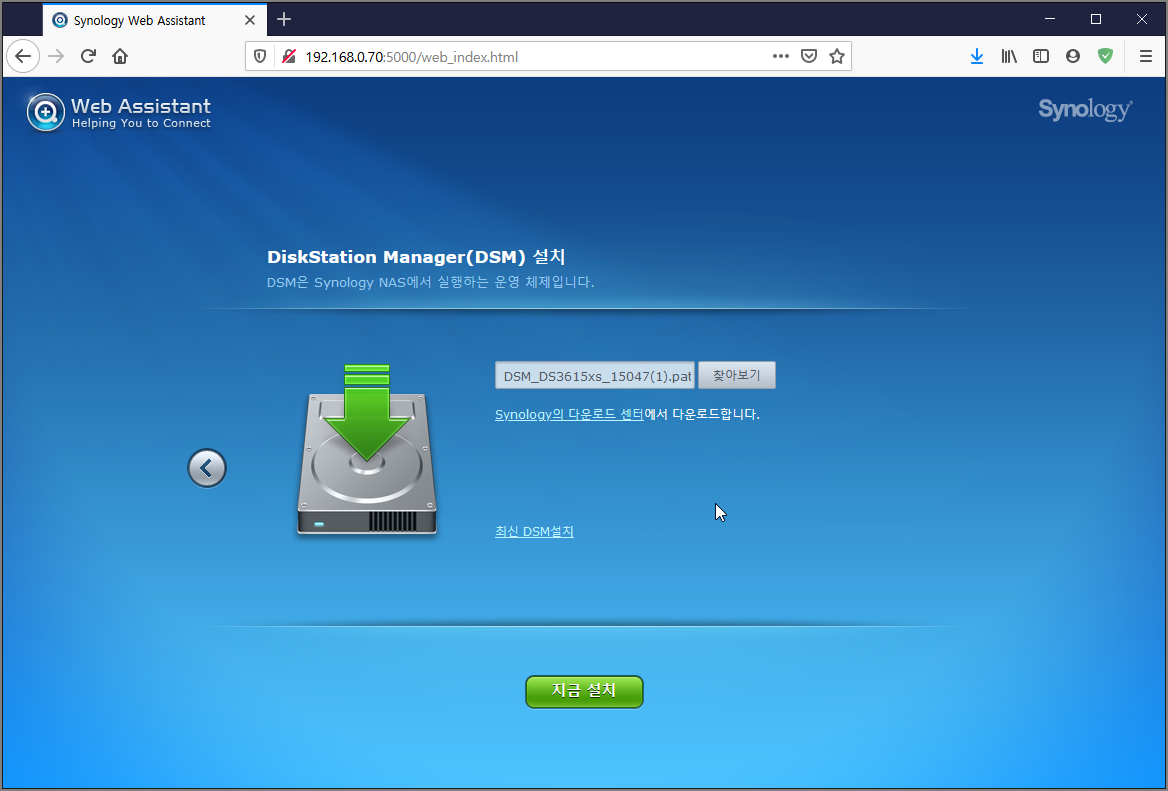This screenshot has height=791, width=1168.
Task: Save page to Pocket
Action: coord(809,57)
